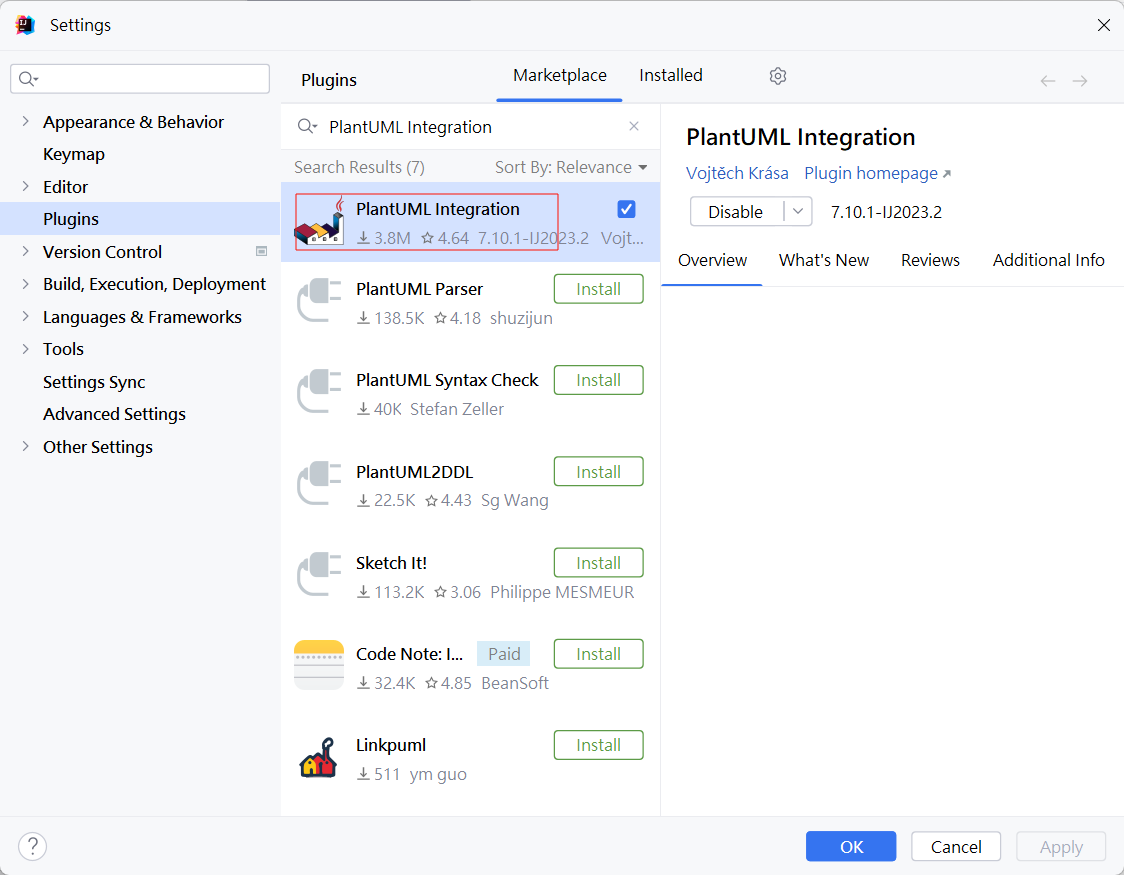This screenshot has width=1124, height=875.
Task: Click the OK button
Action: (x=851, y=846)
